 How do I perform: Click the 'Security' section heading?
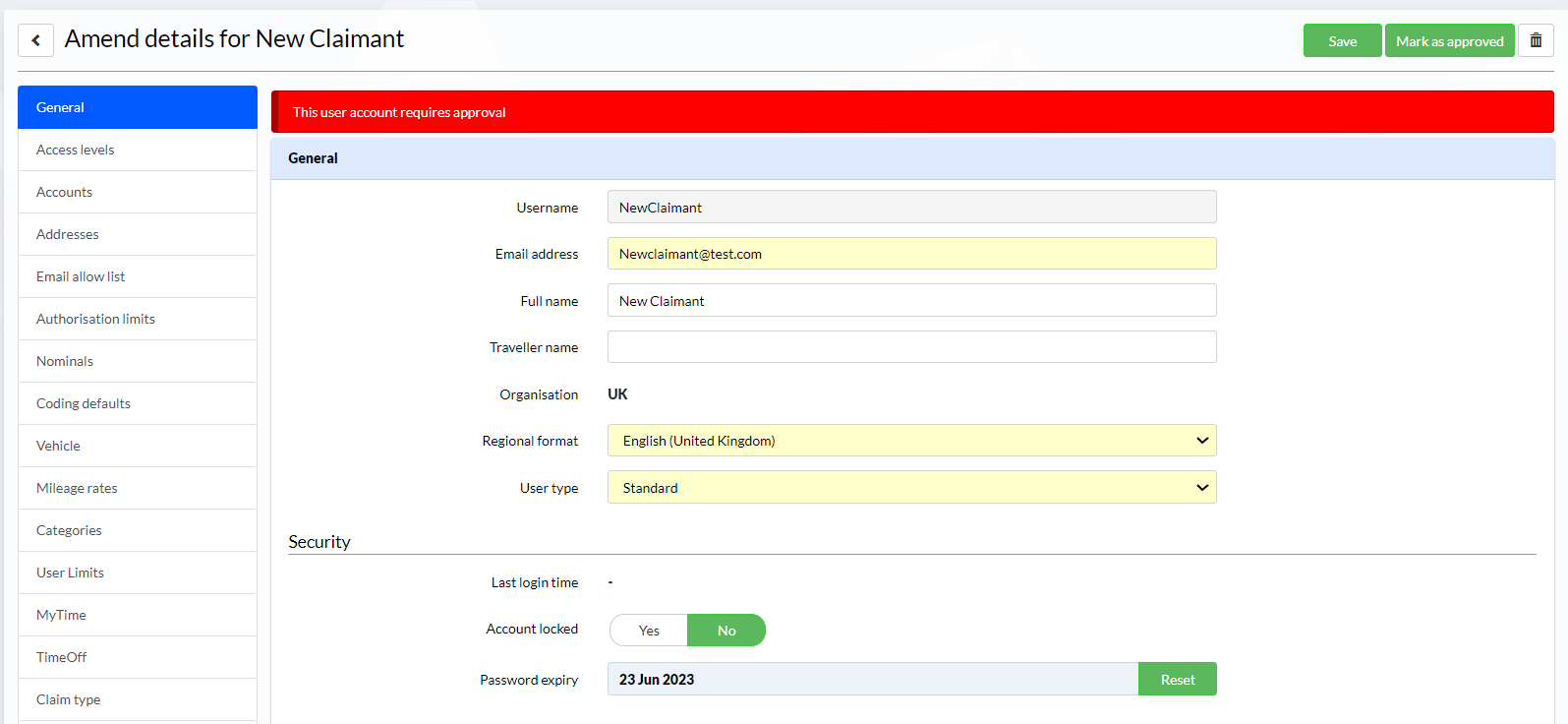pyautogui.click(x=319, y=542)
